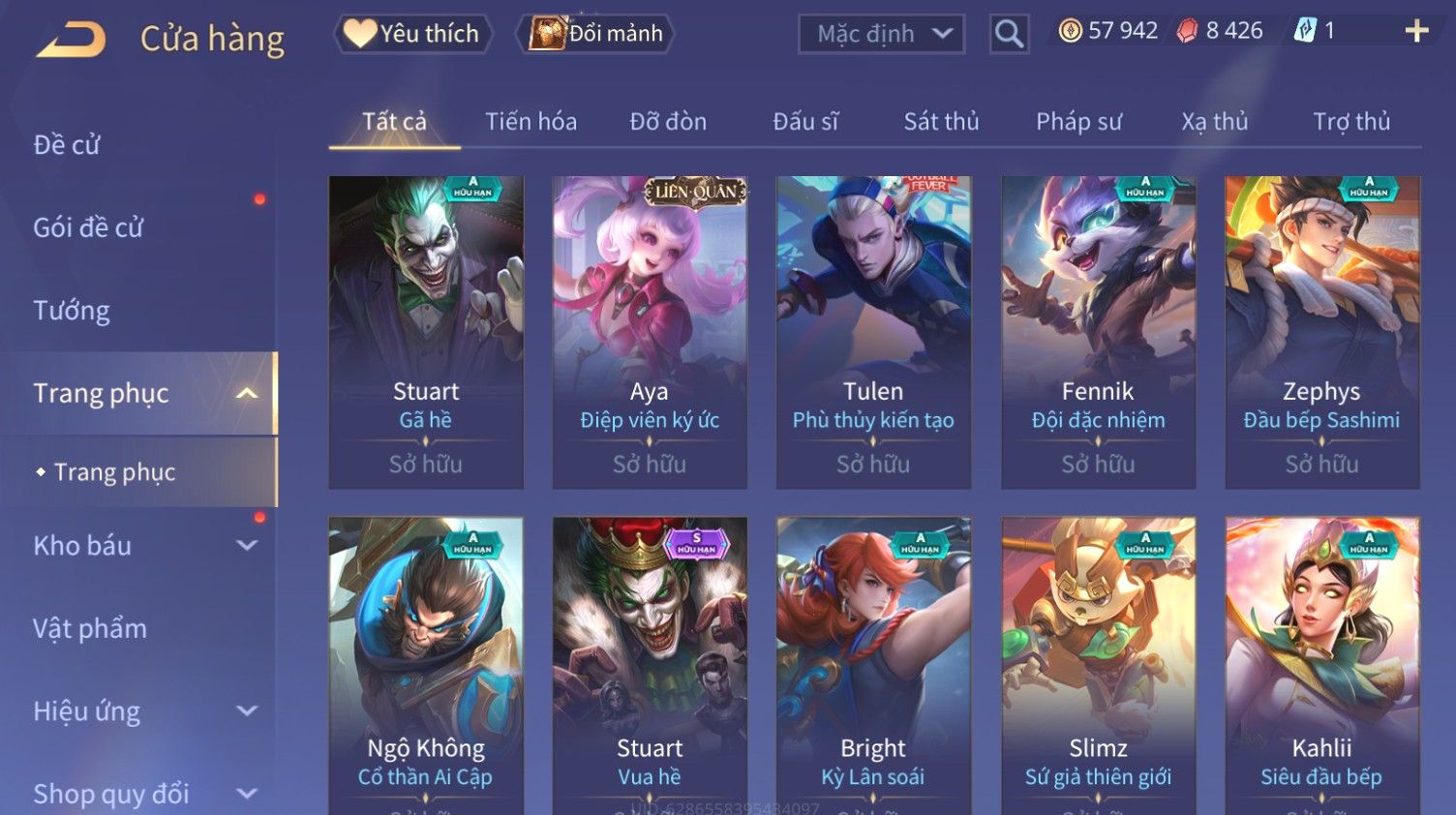Open Aya Điệp viên ký ức skin
The image size is (1456, 815).
coord(650,332)
